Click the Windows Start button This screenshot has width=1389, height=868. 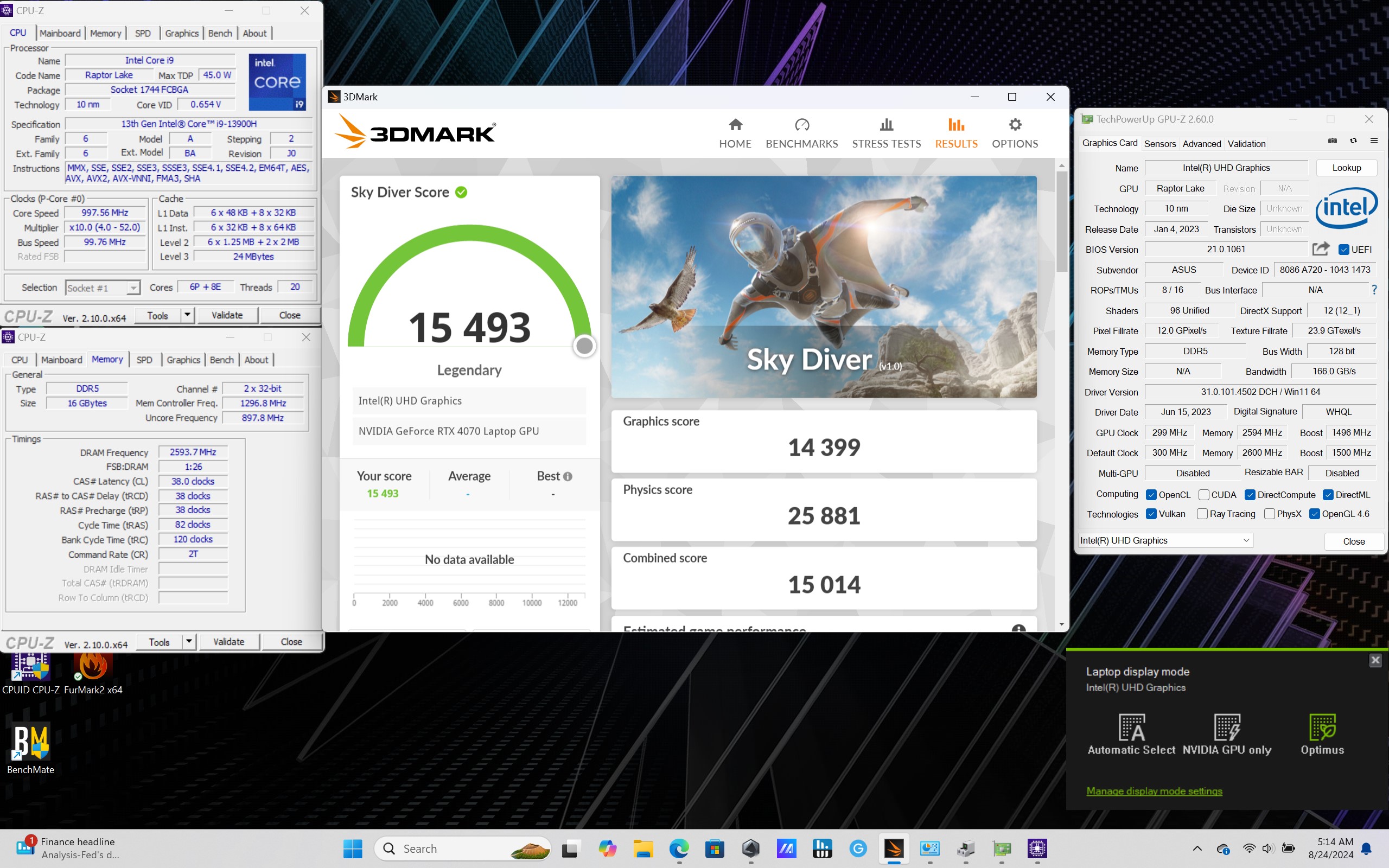pos(353,848)
